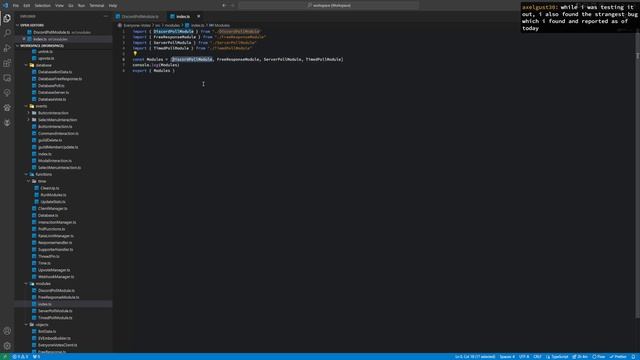Open ServerPollModule.ts in modules folder
The image size is (640, 360).
pos(55,311)
